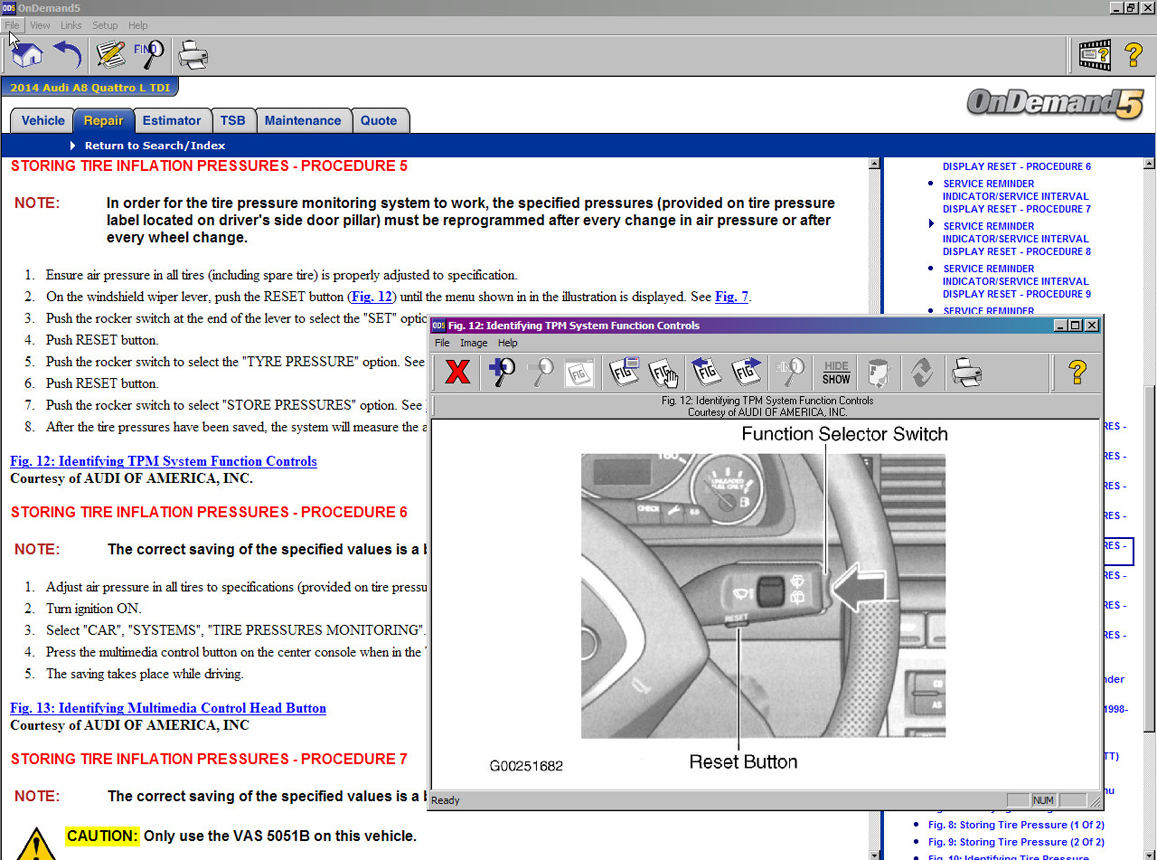
Task: Select the FIG hand pan tool
Action: [x=663, y=373]
